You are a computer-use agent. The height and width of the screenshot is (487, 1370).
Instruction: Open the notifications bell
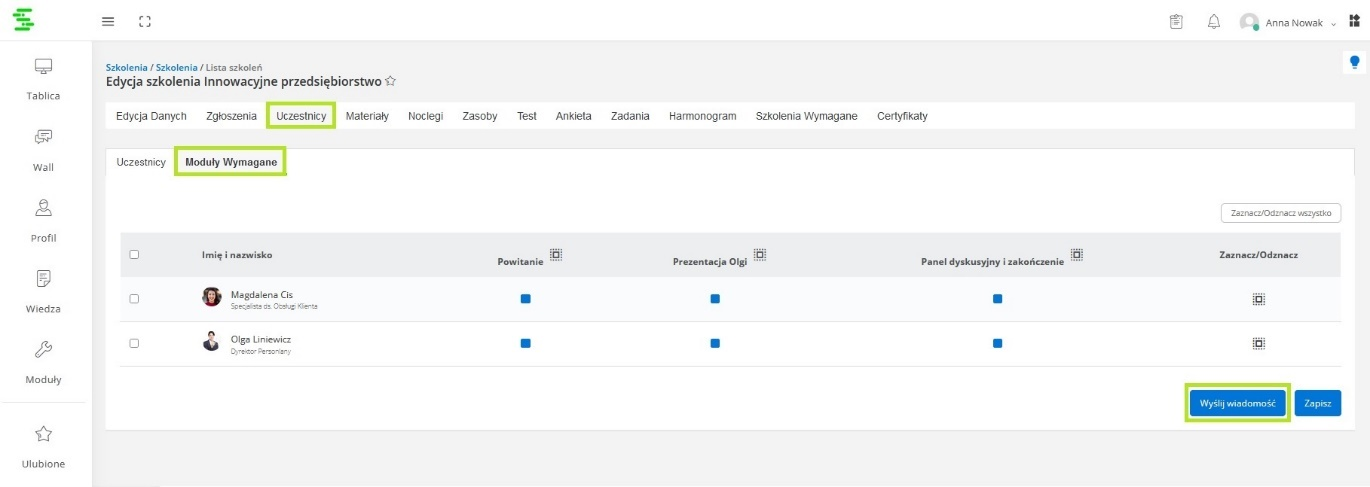click(1214, 22)
